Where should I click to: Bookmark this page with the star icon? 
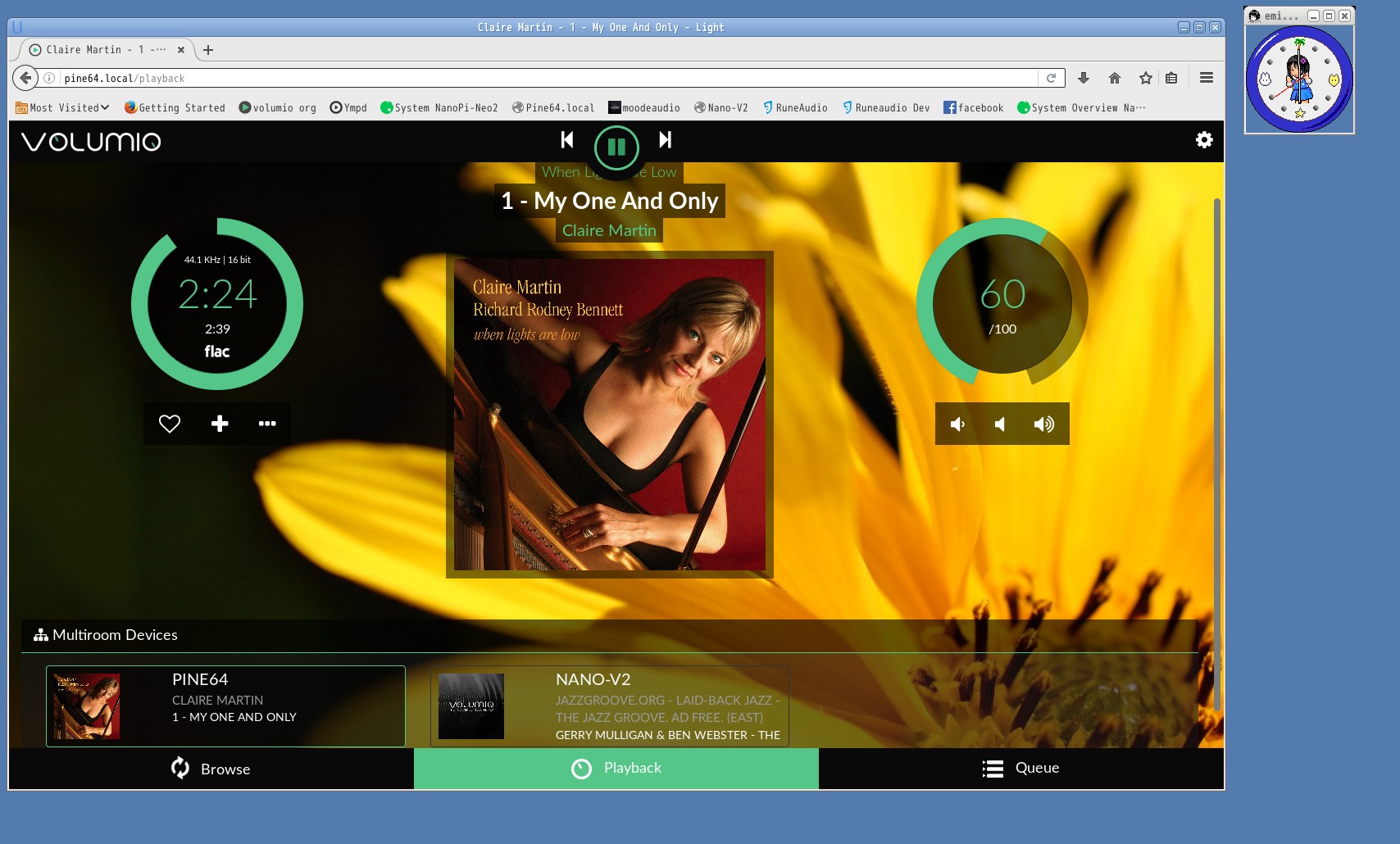(x=1145, y=78)
